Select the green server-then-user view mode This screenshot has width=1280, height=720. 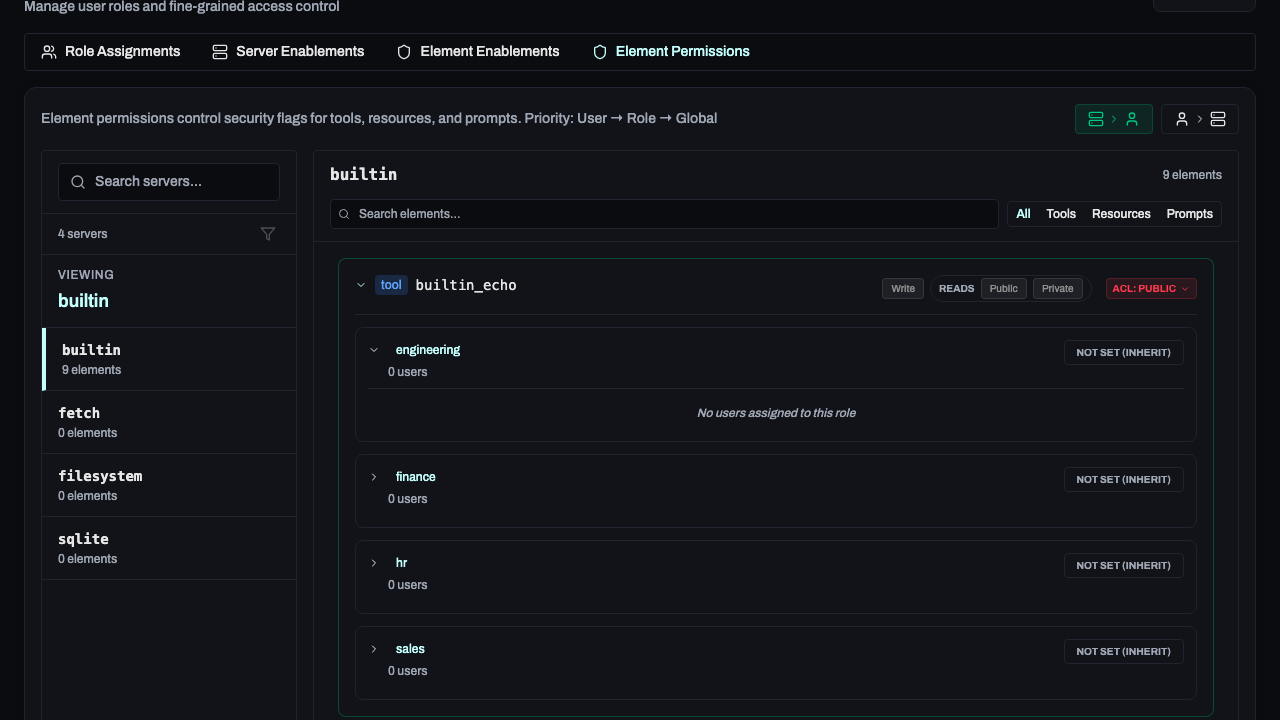1113,118
